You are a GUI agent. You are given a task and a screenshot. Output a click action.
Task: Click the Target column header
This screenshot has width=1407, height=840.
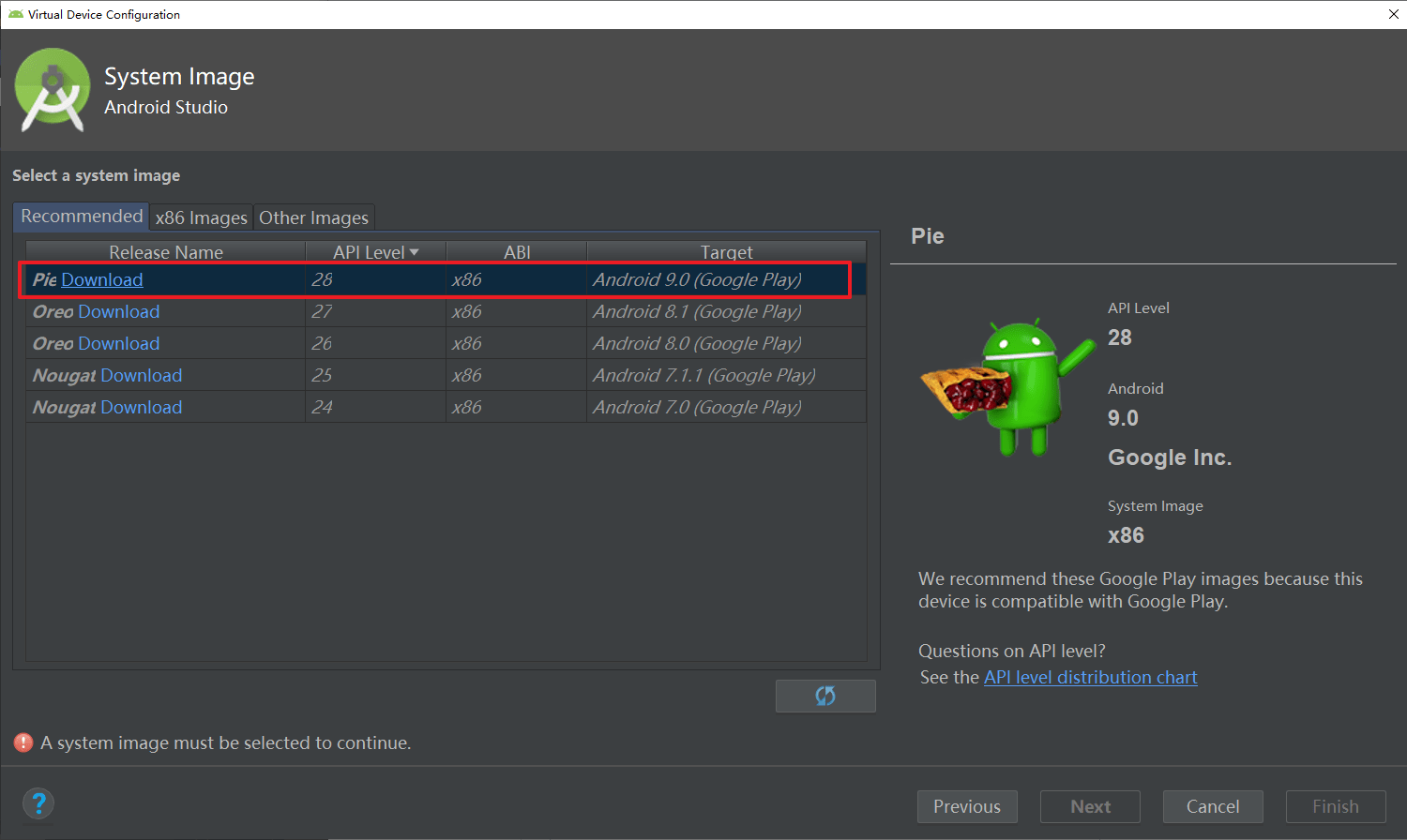tap(727, 252)
